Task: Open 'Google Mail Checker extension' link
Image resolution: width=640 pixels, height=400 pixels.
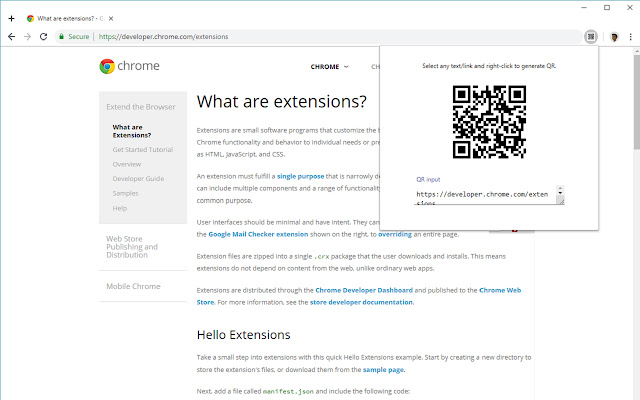Action: tap(258, 234)
